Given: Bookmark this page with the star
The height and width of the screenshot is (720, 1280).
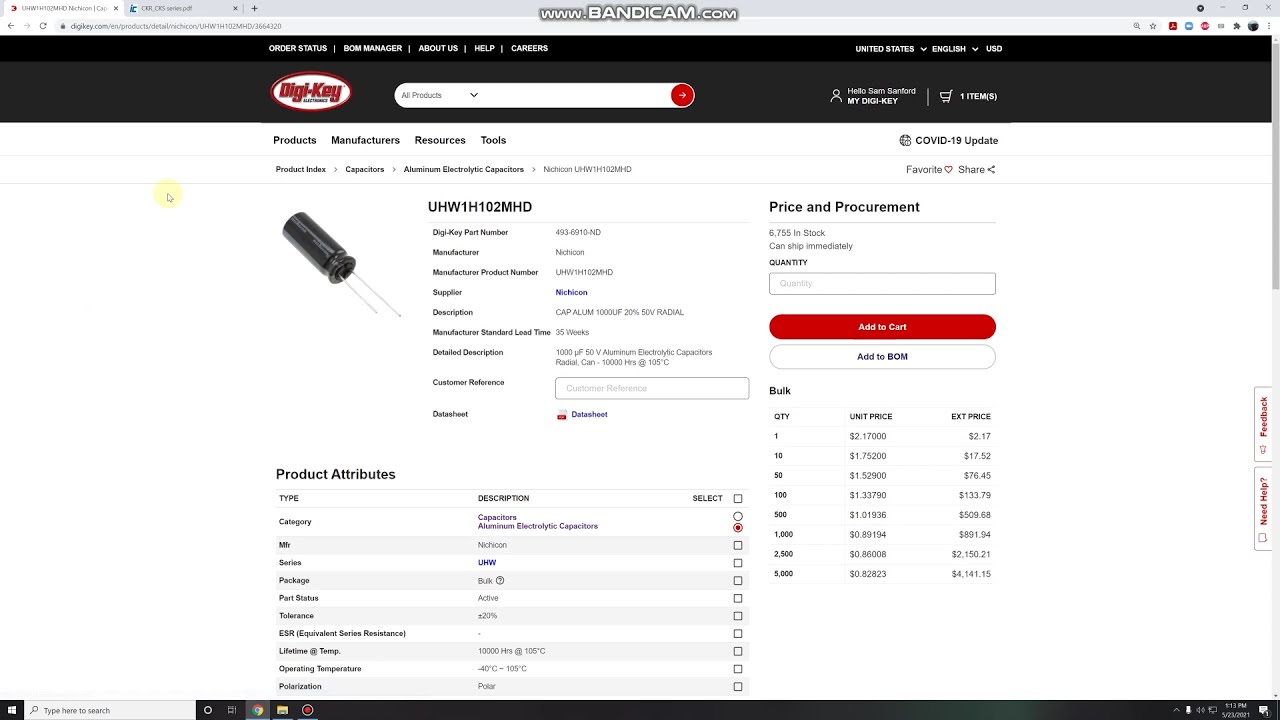Looking at the screenshot, I should (1153, 26).
